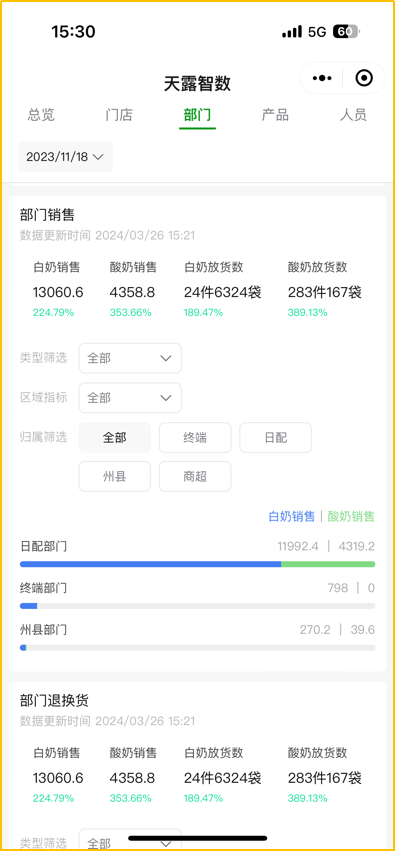Select the 日配 filter option
The image size is (396, 852).
(275, 437)
